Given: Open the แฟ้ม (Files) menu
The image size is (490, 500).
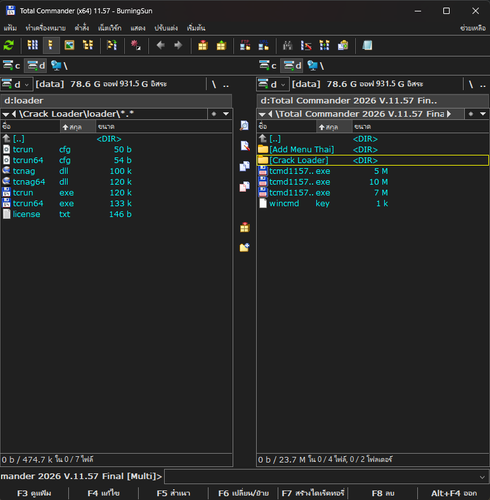Looking at the screenshot, I should 10,28.
